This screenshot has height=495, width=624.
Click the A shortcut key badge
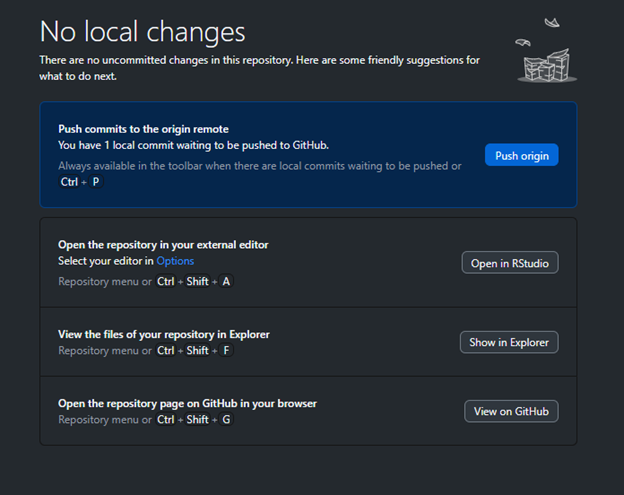(226, 282)
